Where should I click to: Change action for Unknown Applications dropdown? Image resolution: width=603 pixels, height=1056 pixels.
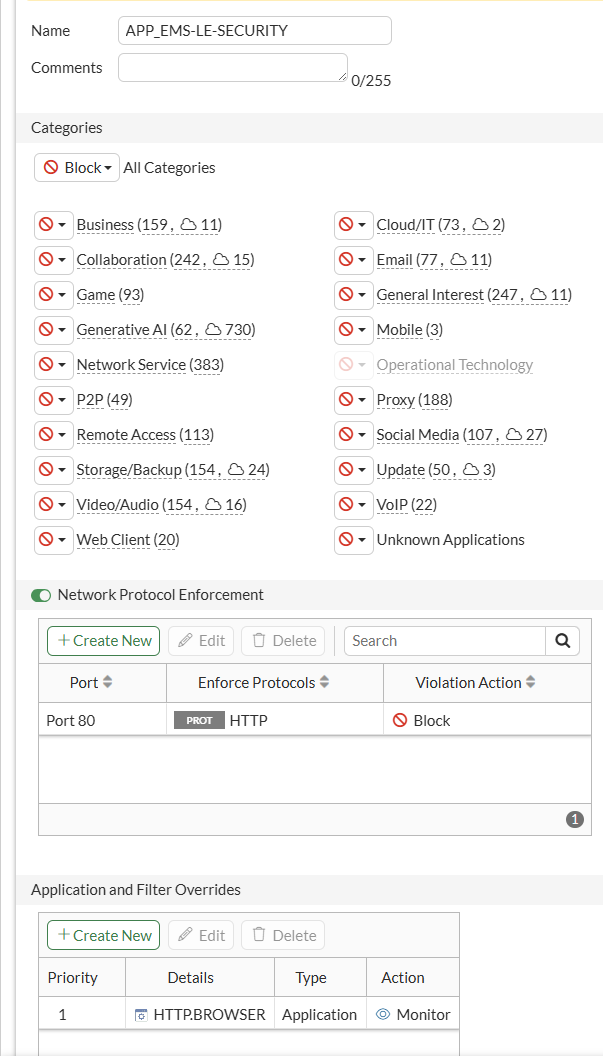[354, 540]
